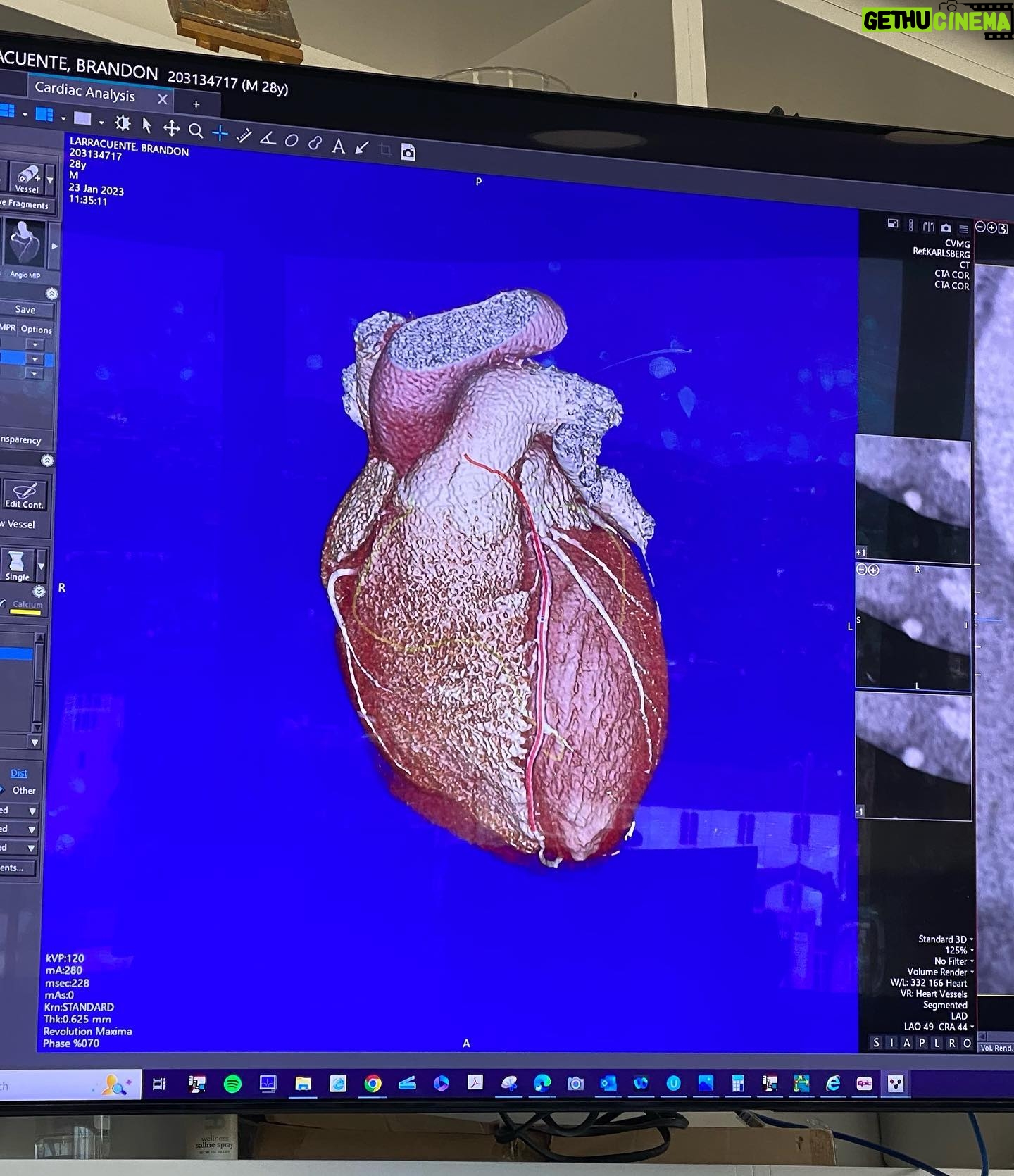
Task: Click the crop tool icon
Action: [x=385, y=149]
